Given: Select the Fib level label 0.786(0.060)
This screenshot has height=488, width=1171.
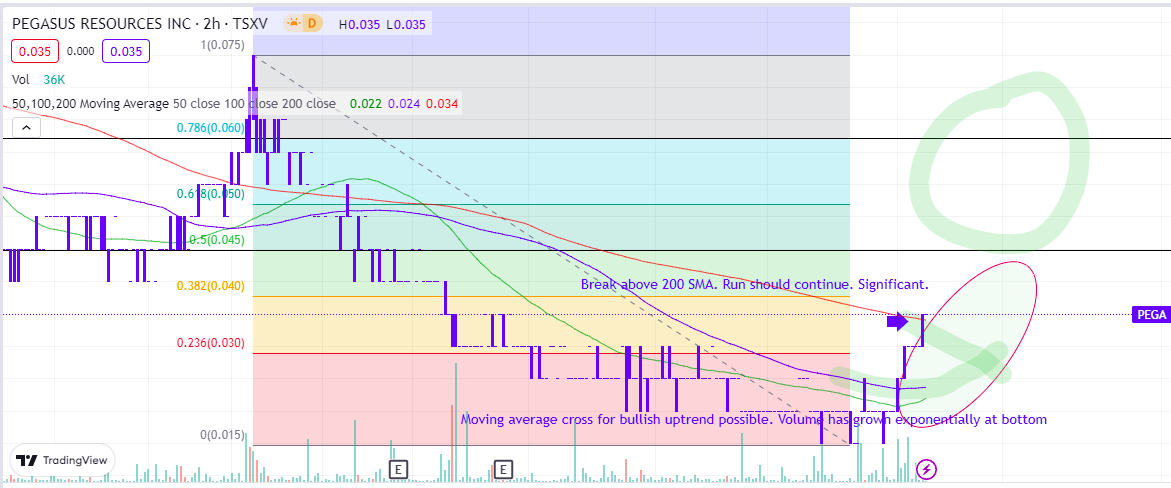Looking at the screenshot, I should click(211, 128).
